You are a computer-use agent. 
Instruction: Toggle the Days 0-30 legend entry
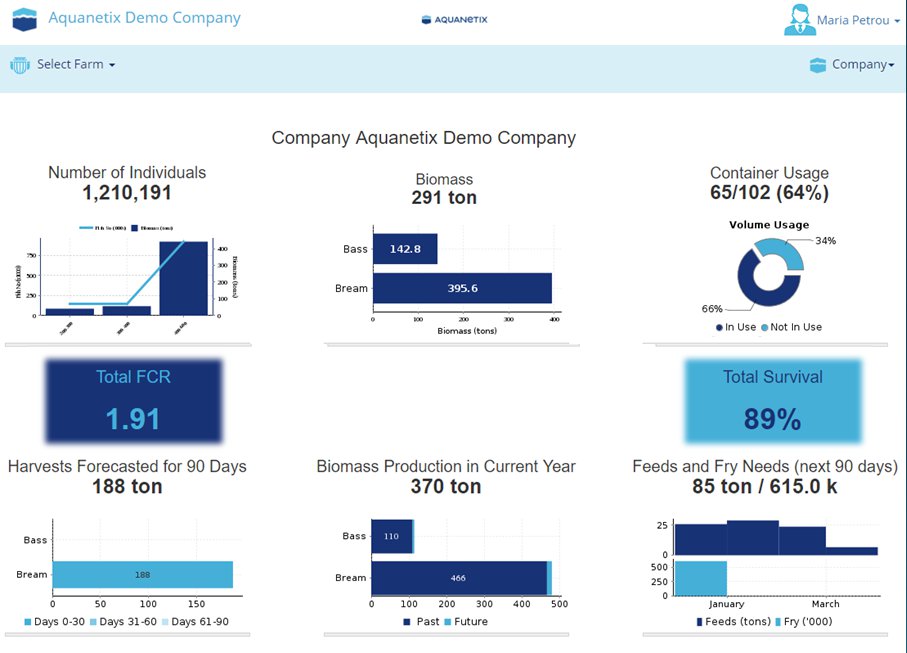click(x=54, y=622)
